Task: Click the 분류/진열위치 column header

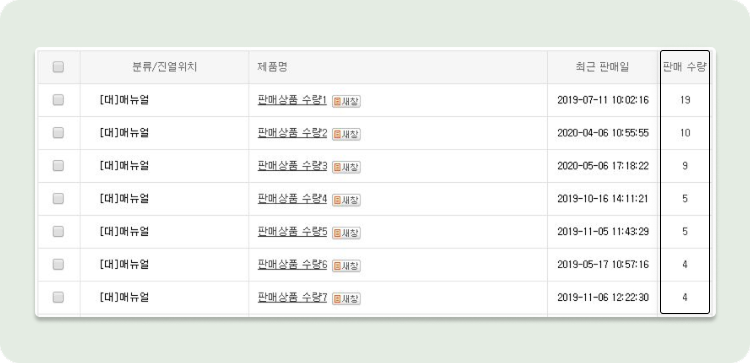Action: tap(165, 67)
